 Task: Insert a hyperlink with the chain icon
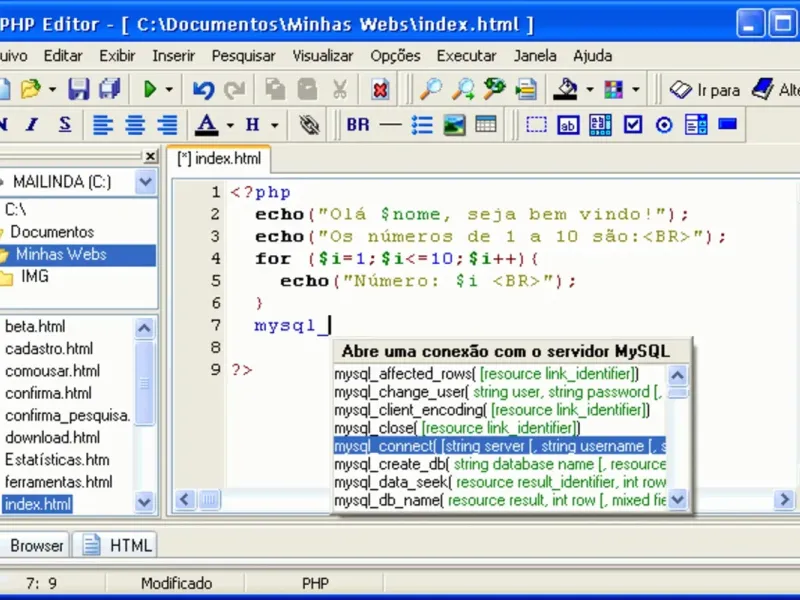click(x=309, y=124)
